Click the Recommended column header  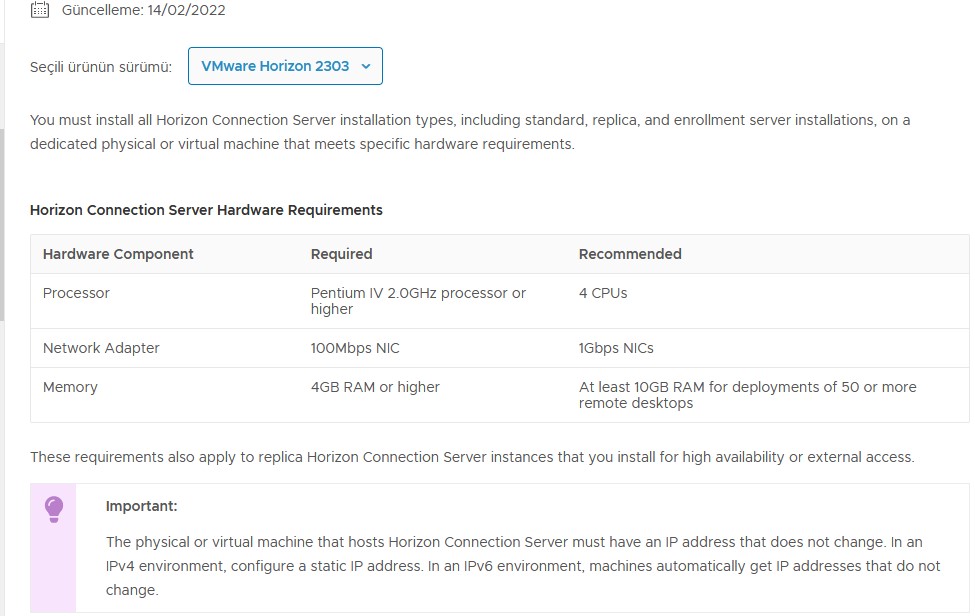(630, 254)
